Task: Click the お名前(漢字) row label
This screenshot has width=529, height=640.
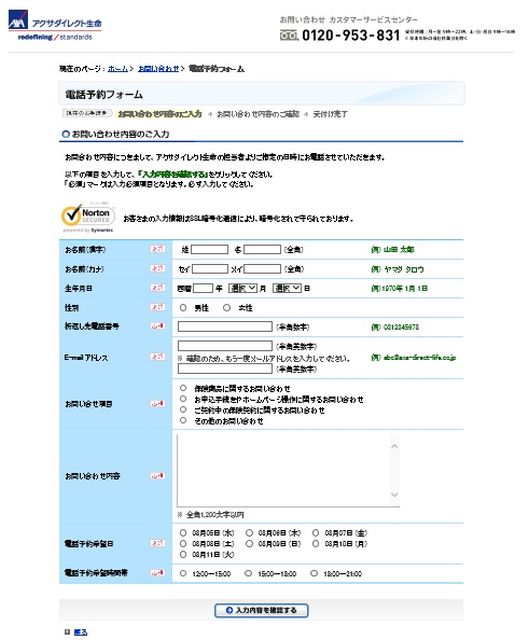Action: point(85,249)
